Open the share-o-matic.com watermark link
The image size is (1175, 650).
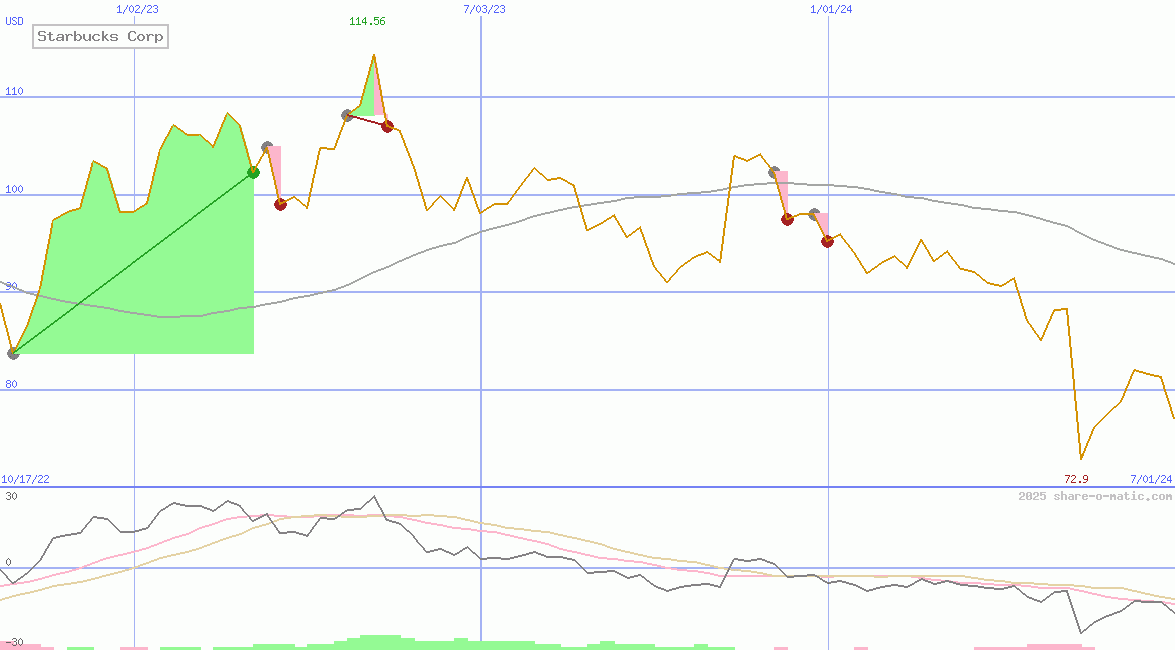pos(1095,496)
